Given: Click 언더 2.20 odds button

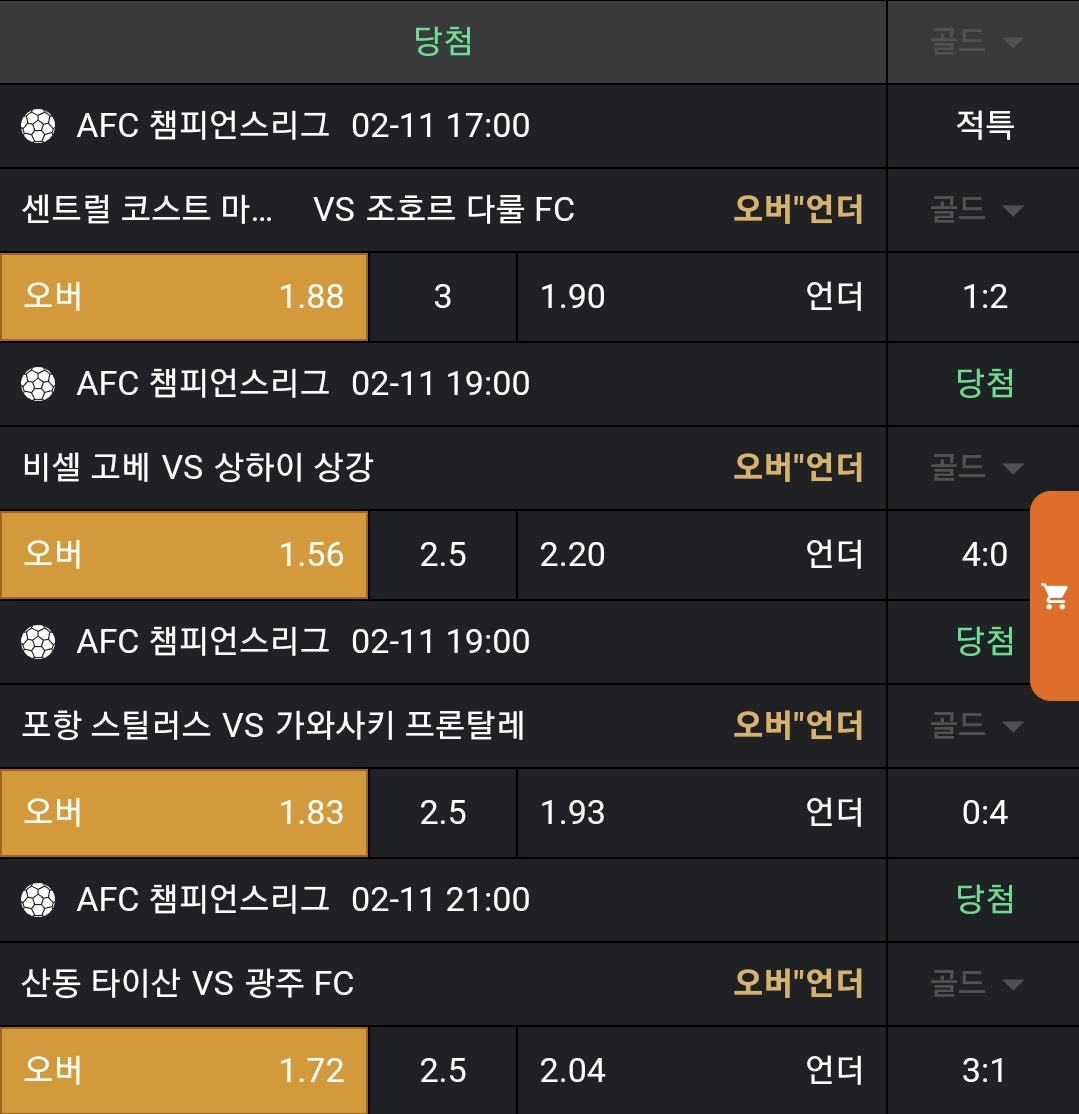Looking at the screenshot, I should 700,555.
